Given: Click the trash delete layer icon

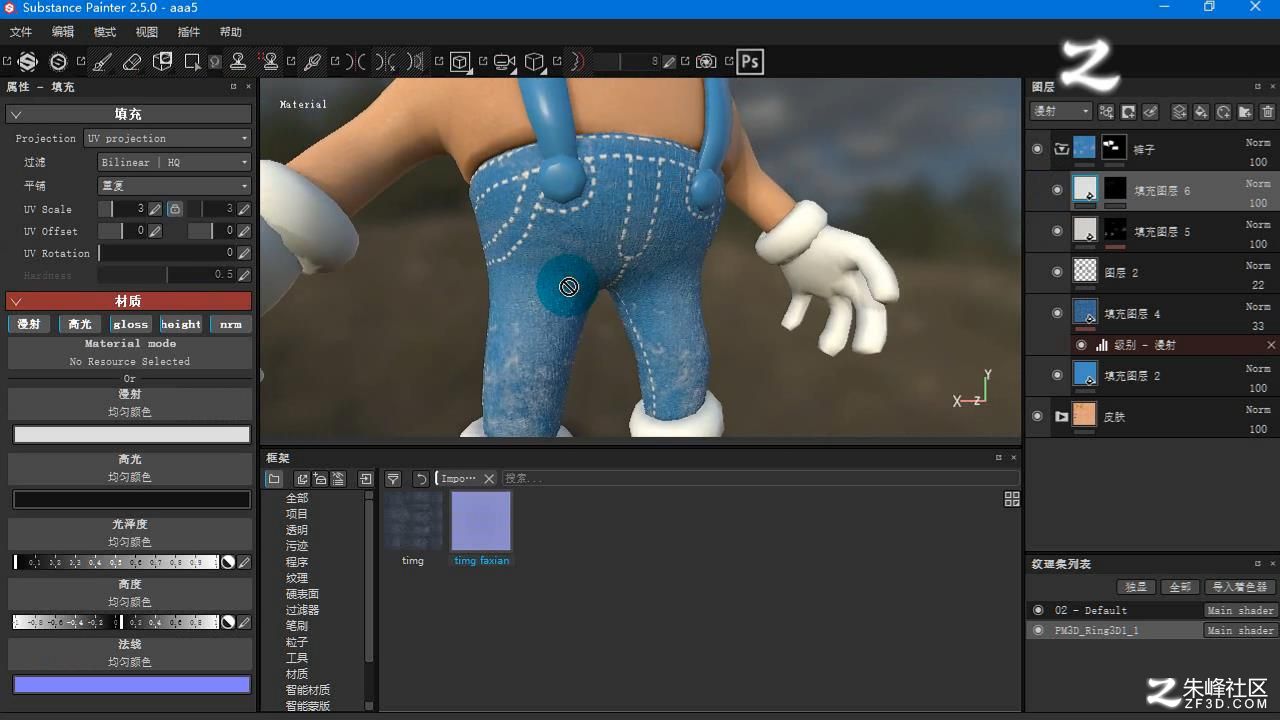Looking at the screenshot, I should [x=1268, y=112].
